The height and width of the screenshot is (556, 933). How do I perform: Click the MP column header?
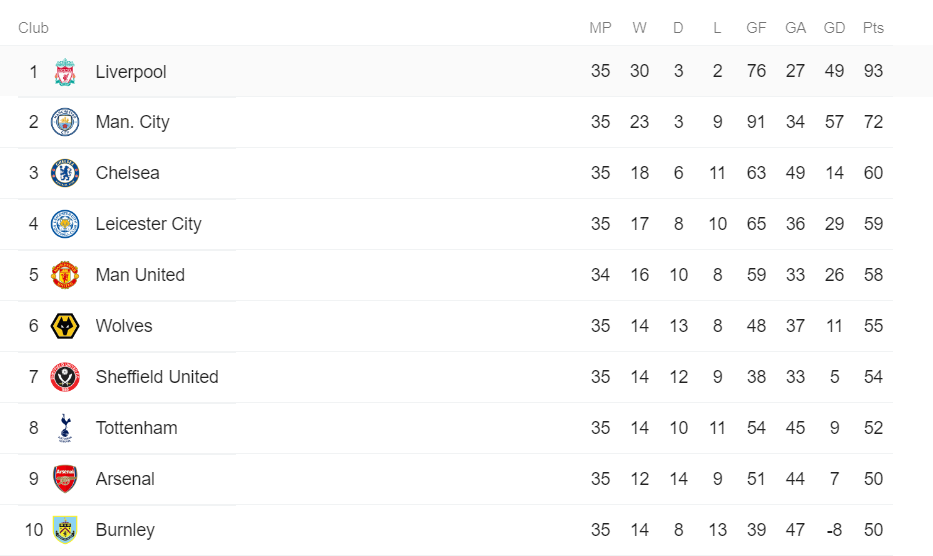(x=600, y=28)
